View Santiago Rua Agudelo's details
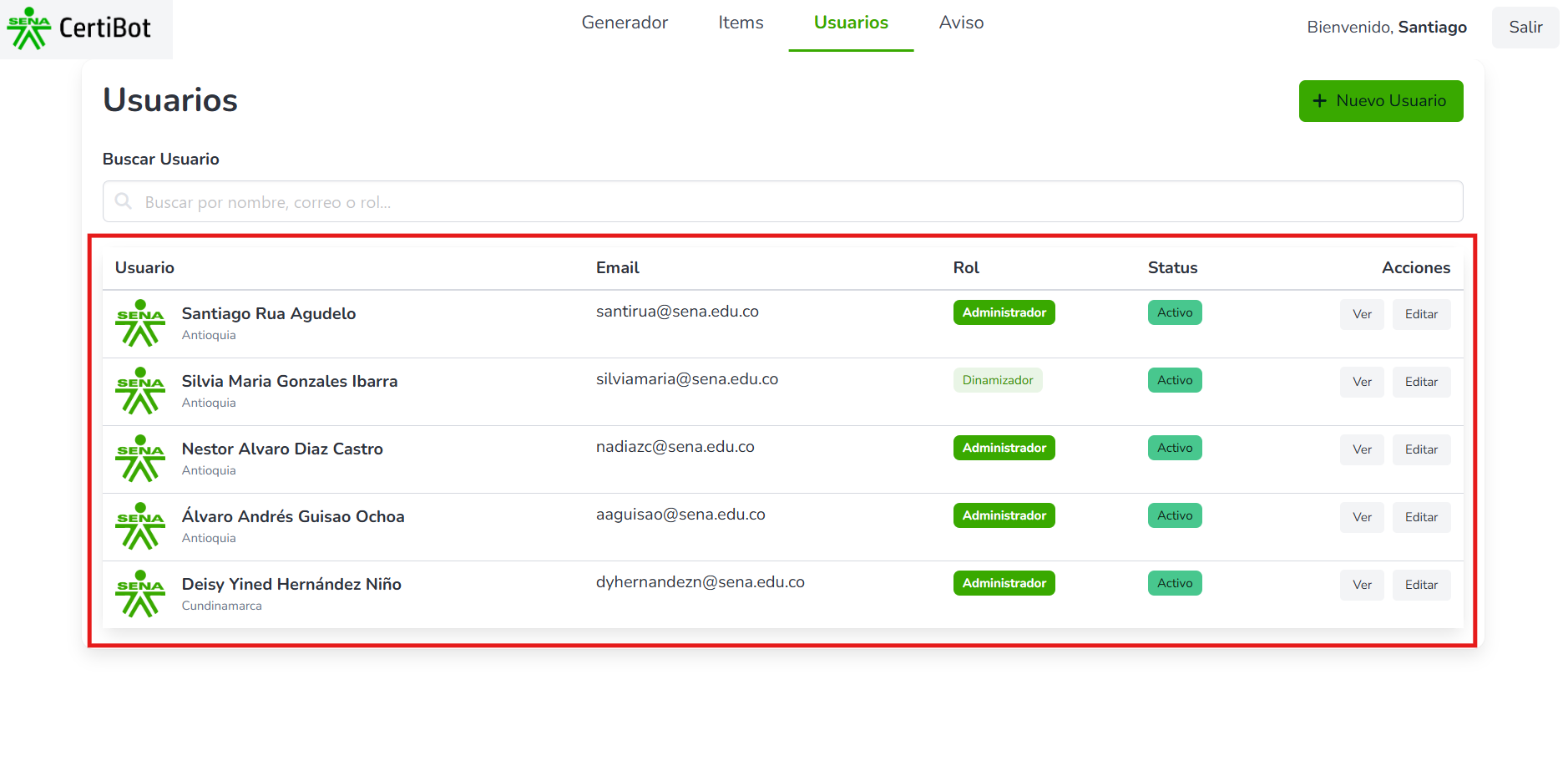1568x761 pixels. (x=1362, y=315)
